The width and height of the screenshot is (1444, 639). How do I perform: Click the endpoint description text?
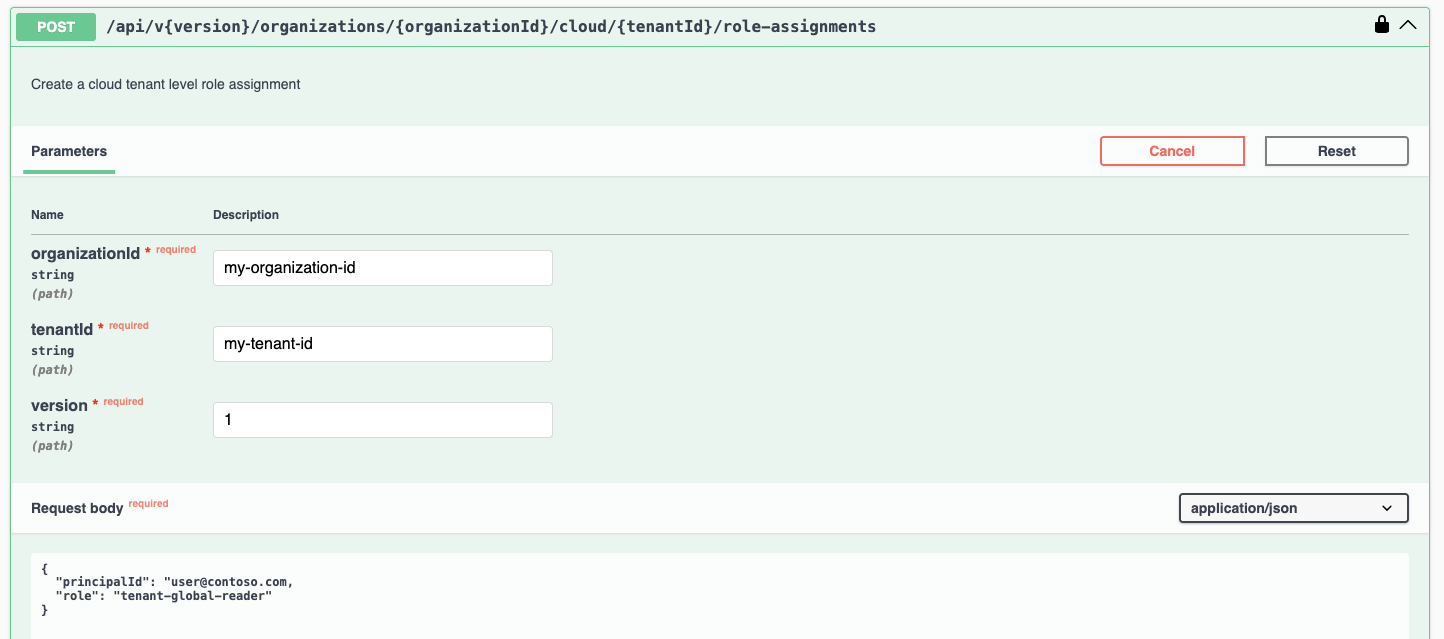[x=166, y=85]
